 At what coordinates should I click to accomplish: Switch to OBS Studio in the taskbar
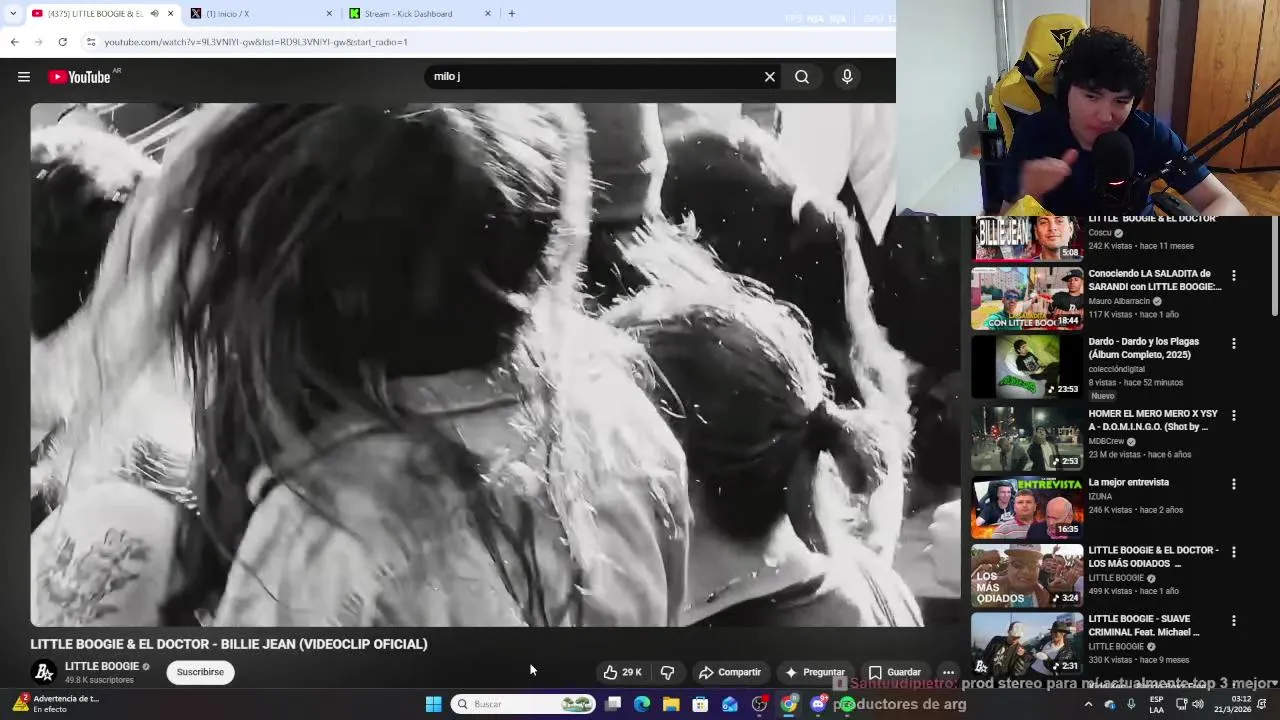point(759,704)
